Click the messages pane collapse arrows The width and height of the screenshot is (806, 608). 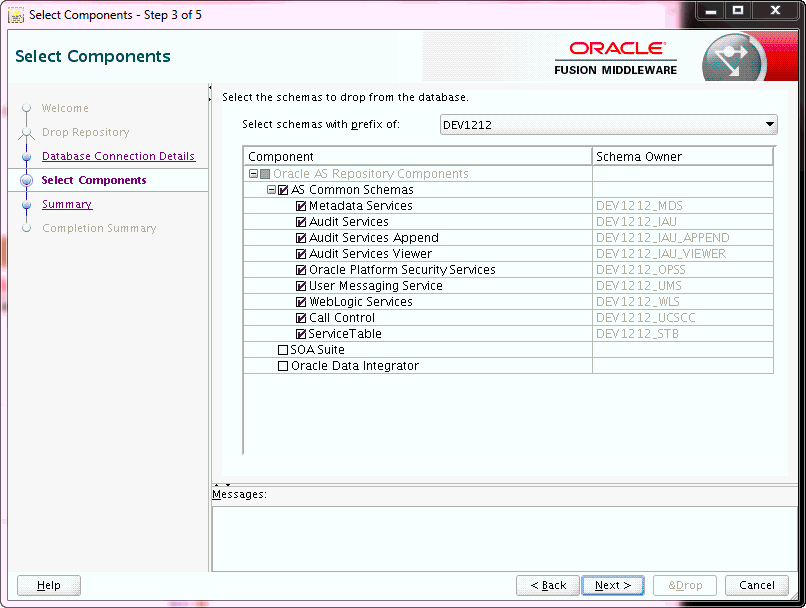click(222, 485)
